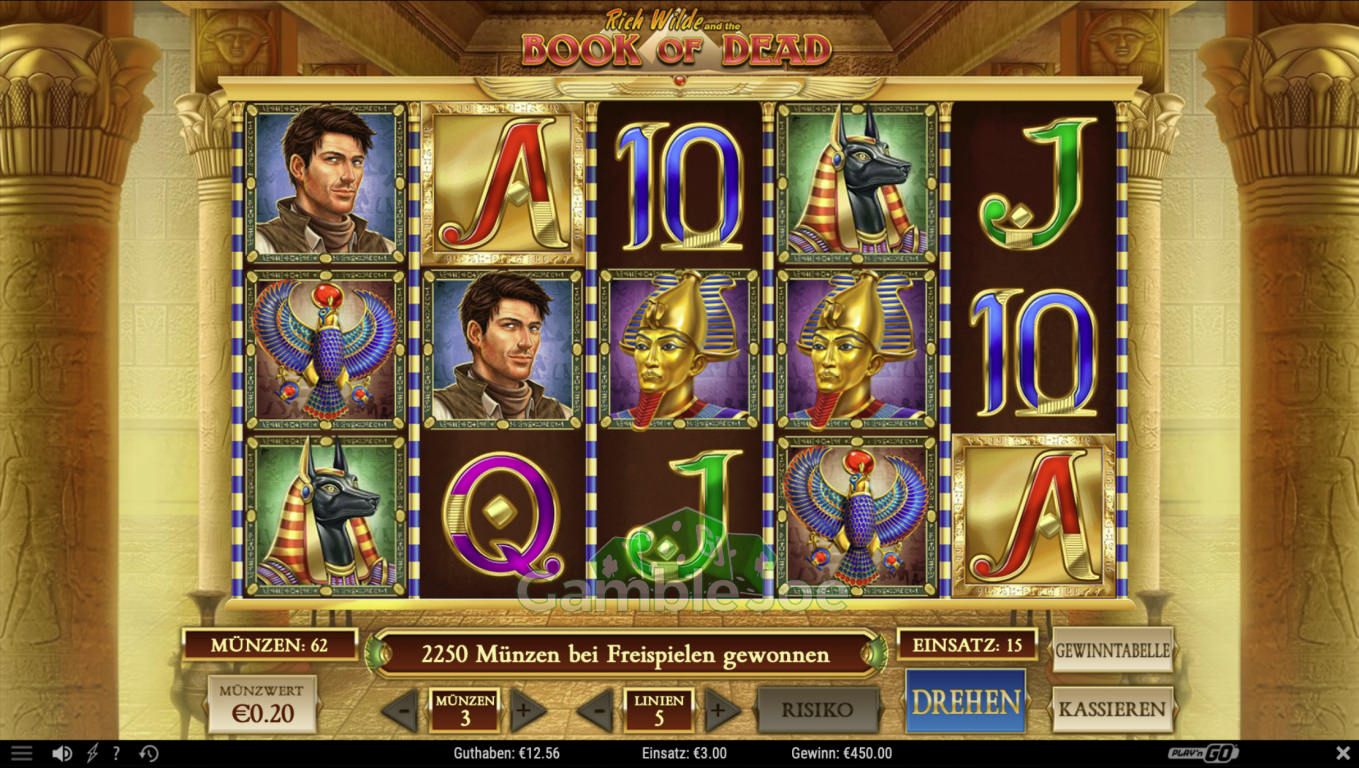Increase Linien with the plus arrow
This screenshot has height=768, width=1359.
723,711
